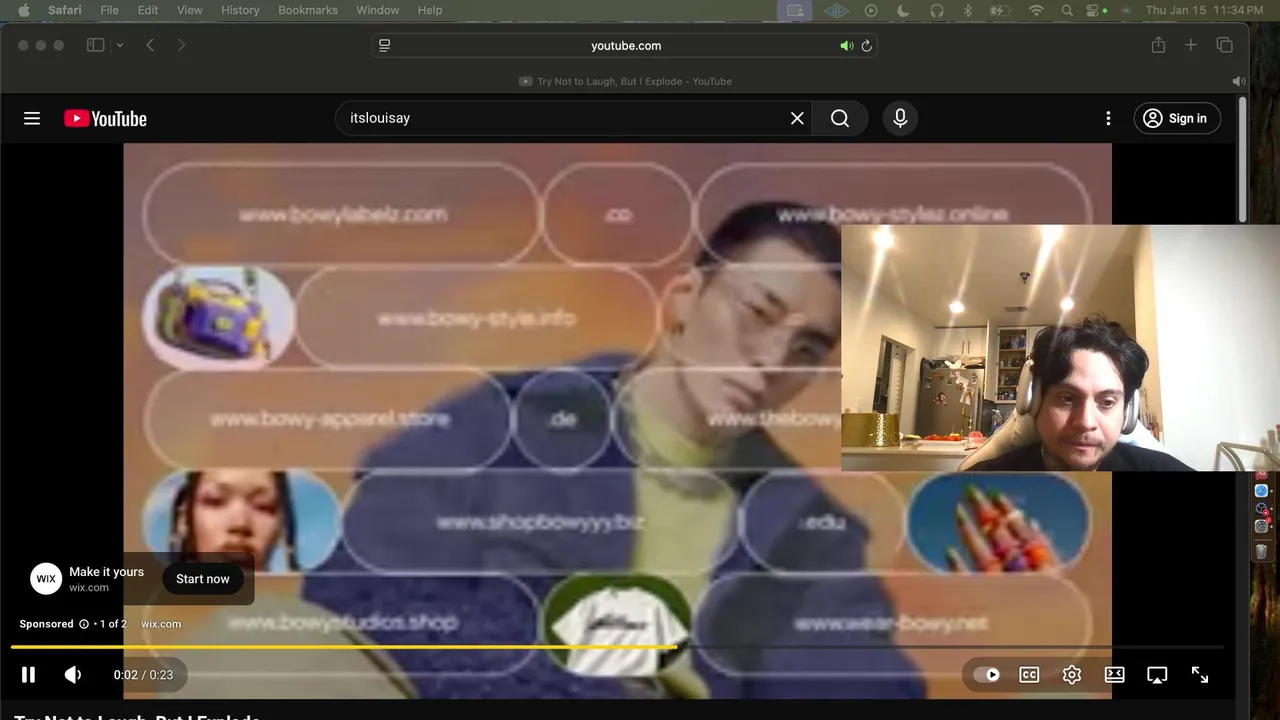The image size is (1280, 720).
Task: Switch to theater mode
Action: pos(1114,675)
